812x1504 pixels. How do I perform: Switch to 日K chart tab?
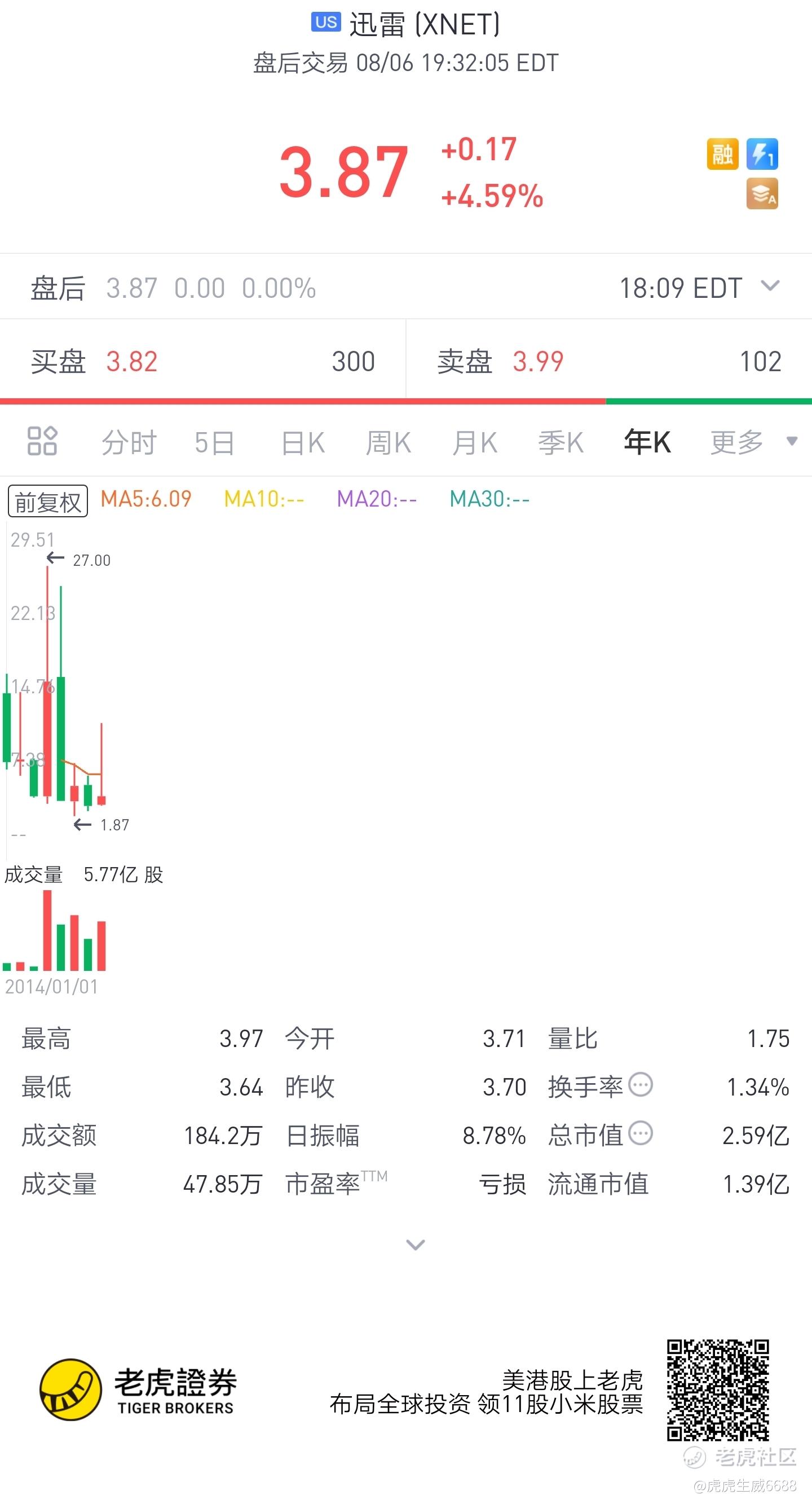click(x=302, y=442)
